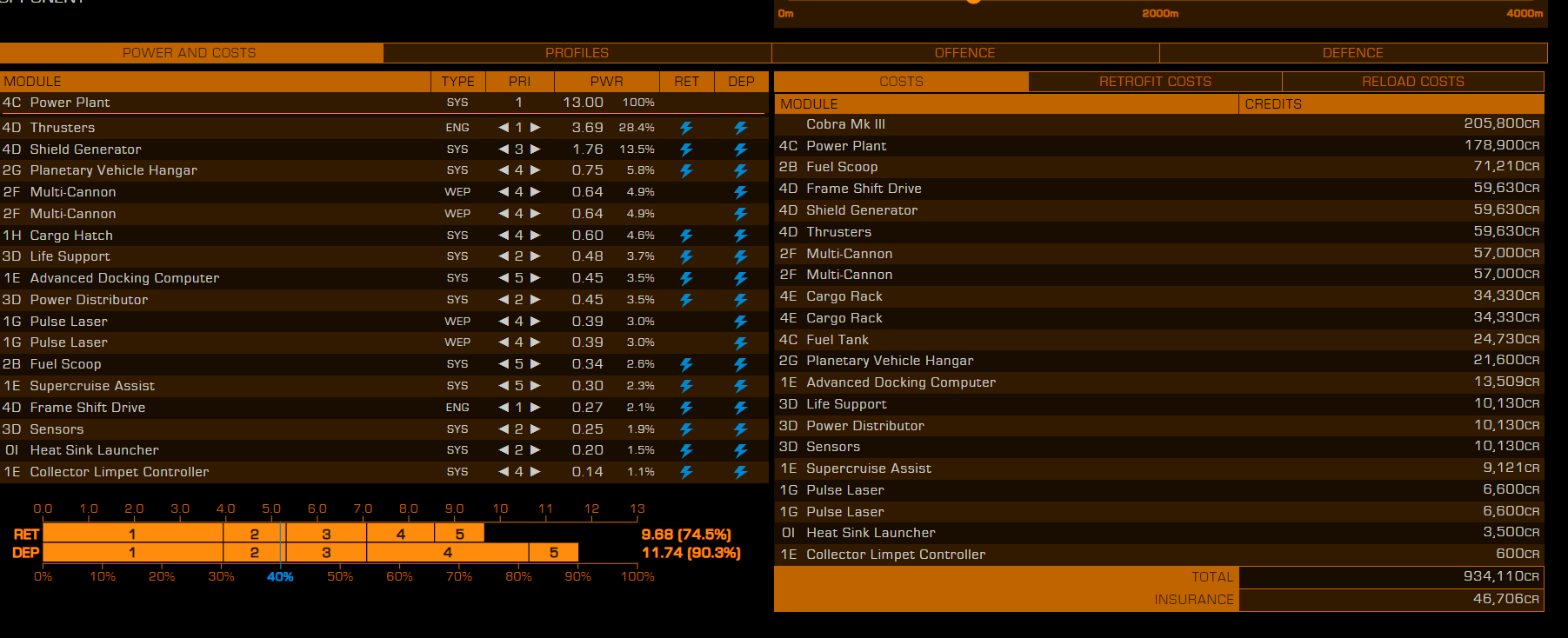
Task: Toggle Shield Generator retracted power icon
Action: click(686, 150)
